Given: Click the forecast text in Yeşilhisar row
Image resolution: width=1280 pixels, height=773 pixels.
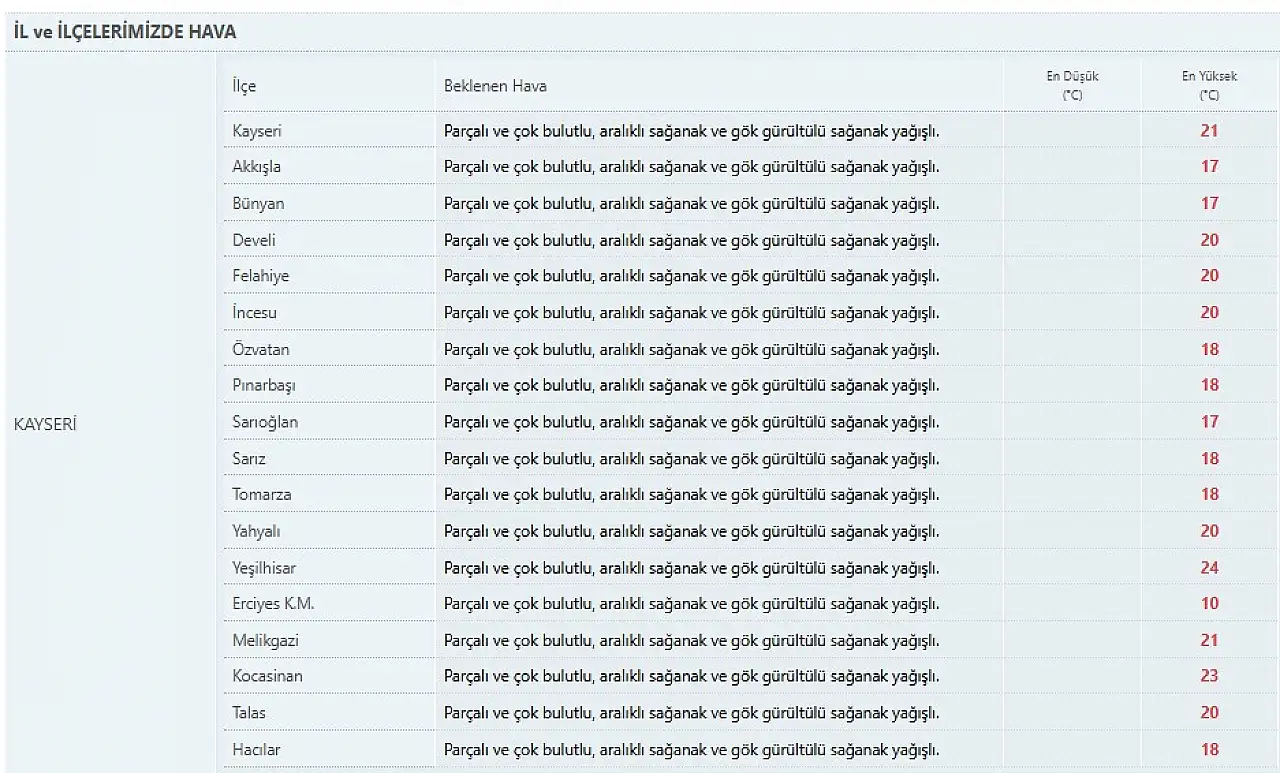Looking at the screenshot, I should coord(692,568).
